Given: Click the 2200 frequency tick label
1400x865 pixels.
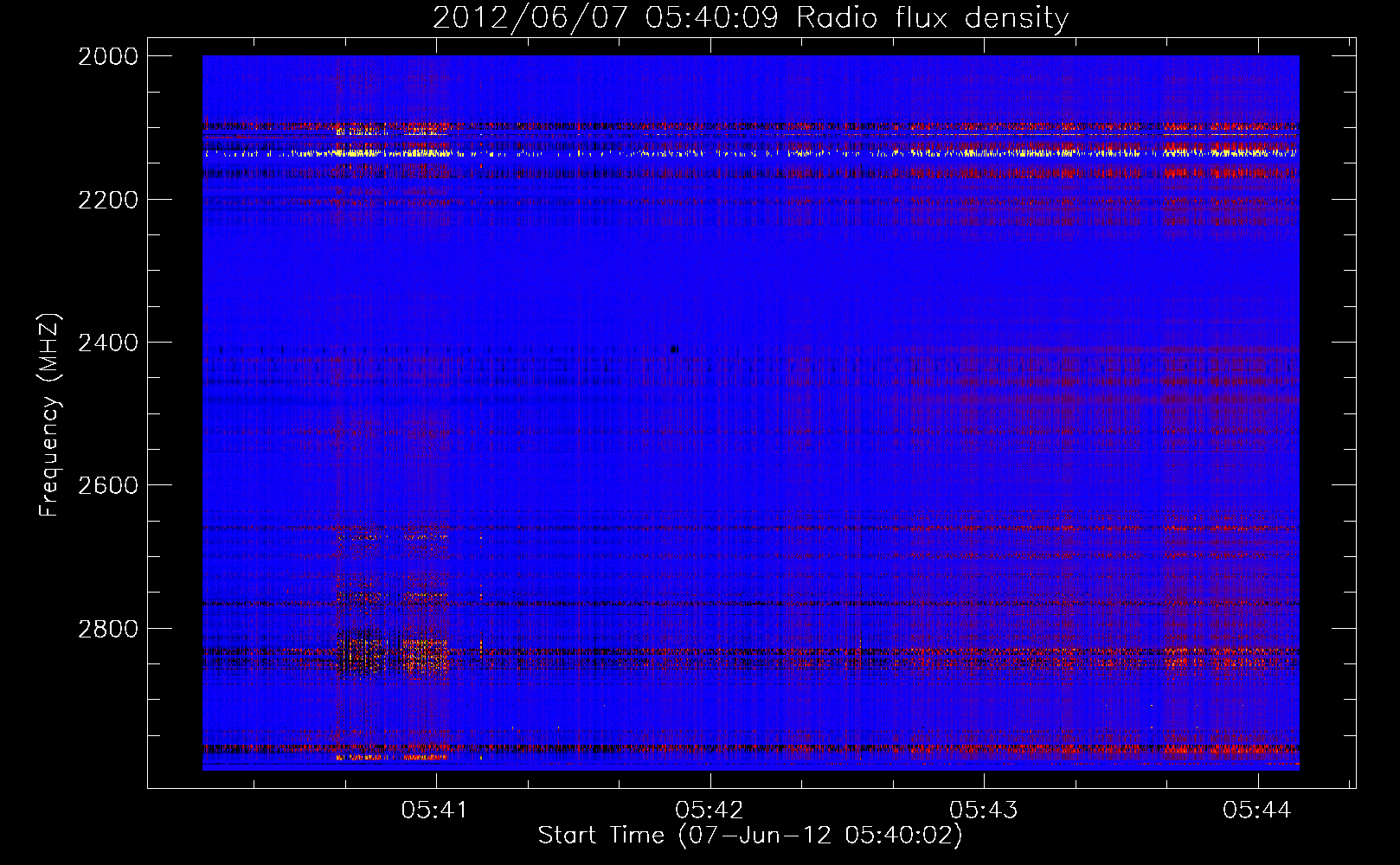Looking at the screenshot, I should pos(108,200).
